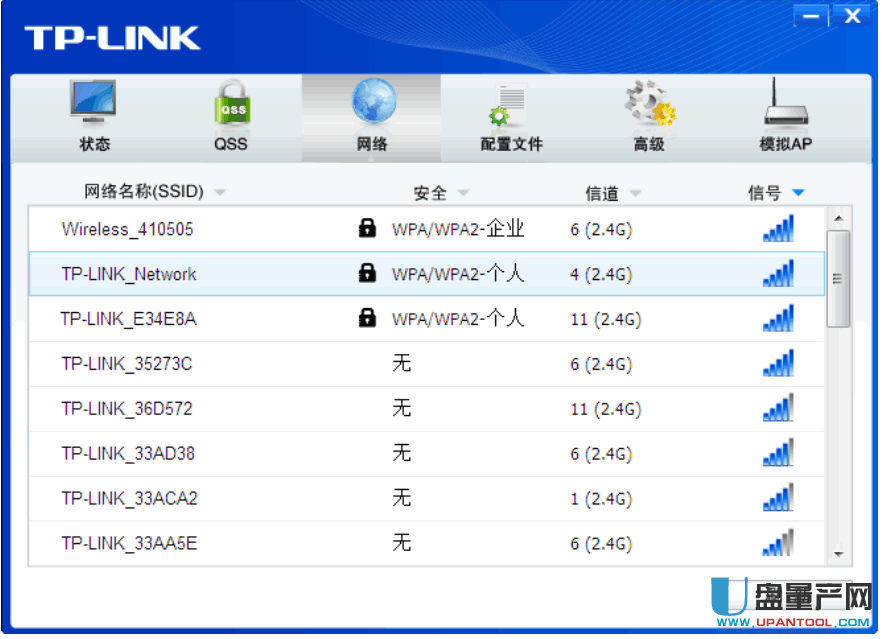The image size is (885, 639).
Task: Click the network list scrollbar thumb
Action: (x=839, y=278)
